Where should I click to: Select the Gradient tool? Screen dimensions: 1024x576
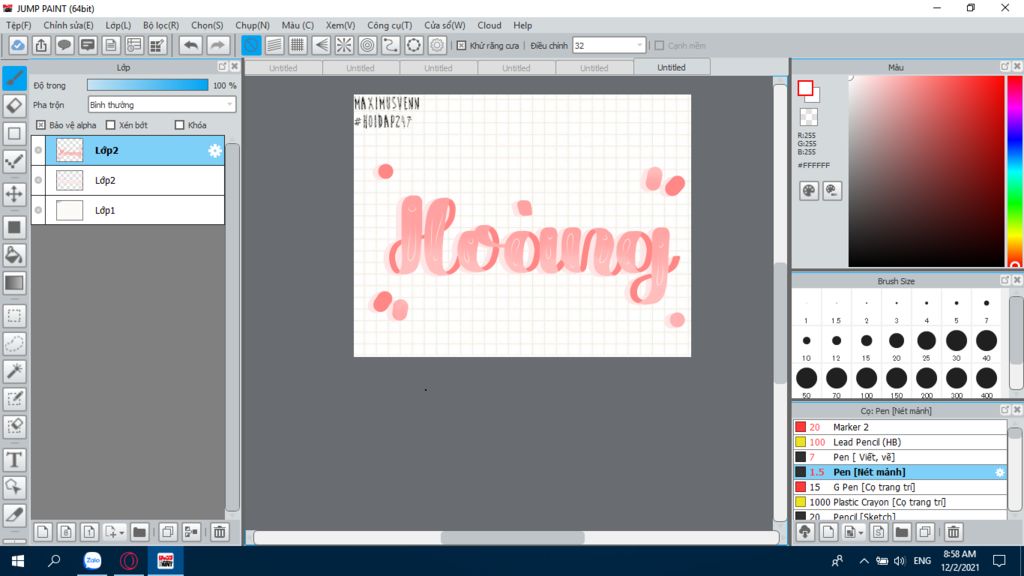tap(14, 283)
